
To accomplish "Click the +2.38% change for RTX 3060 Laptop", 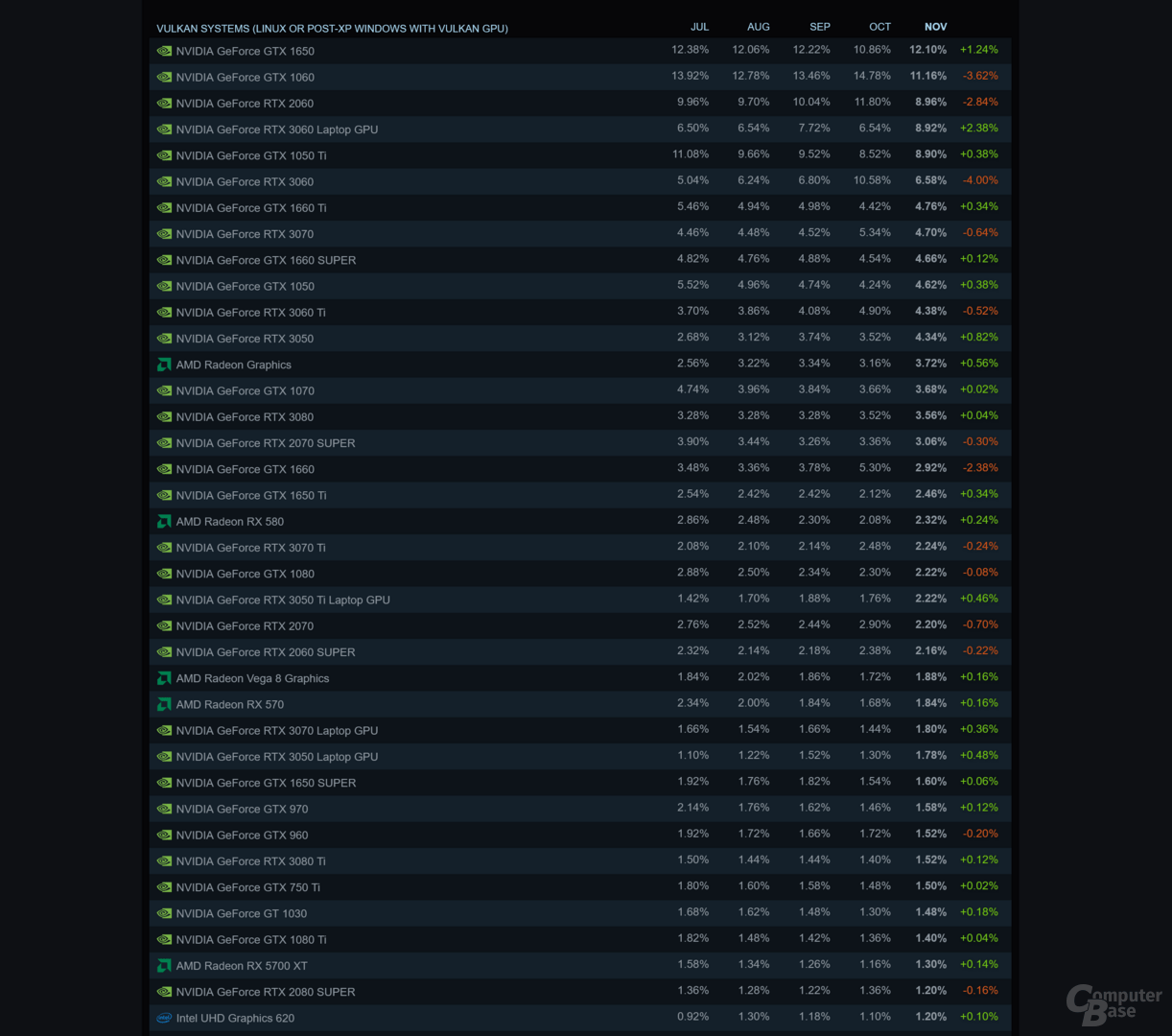I will click(x=978, y=129).
